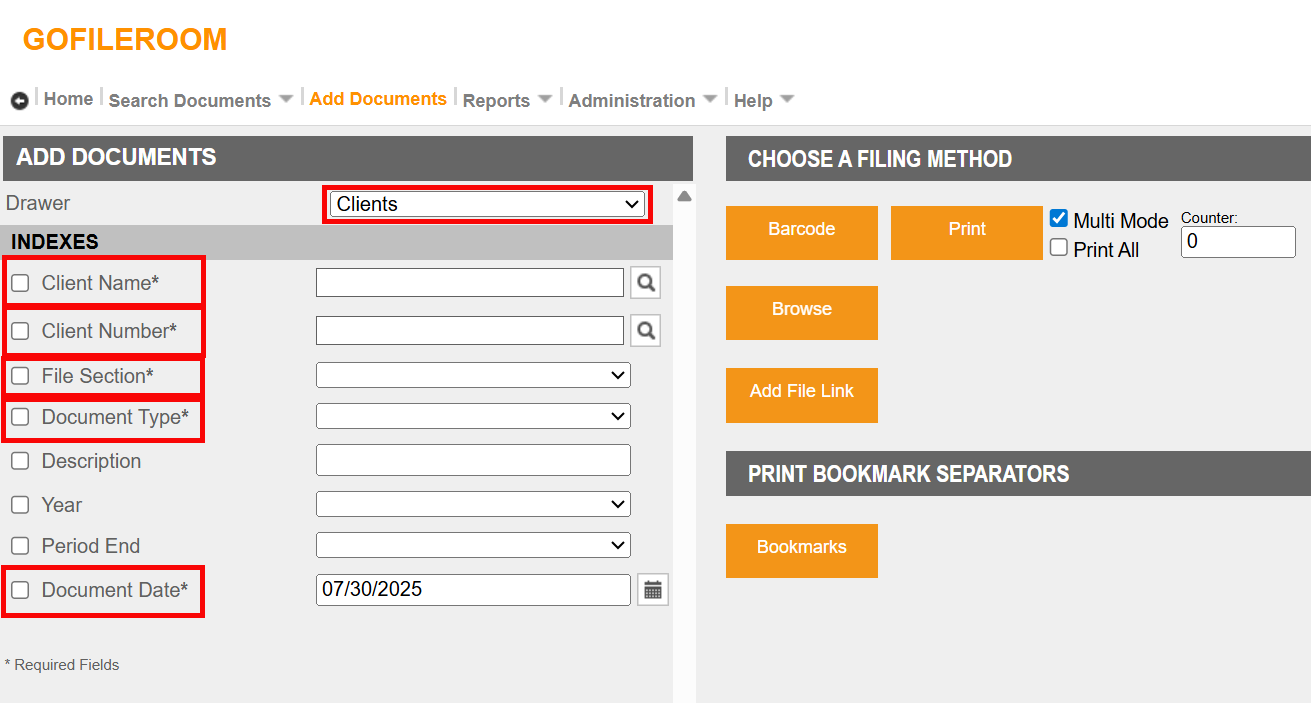Click the scroll up arrow beside Drawer
The height and width of the screenshot is (703, 1311).
684,196
